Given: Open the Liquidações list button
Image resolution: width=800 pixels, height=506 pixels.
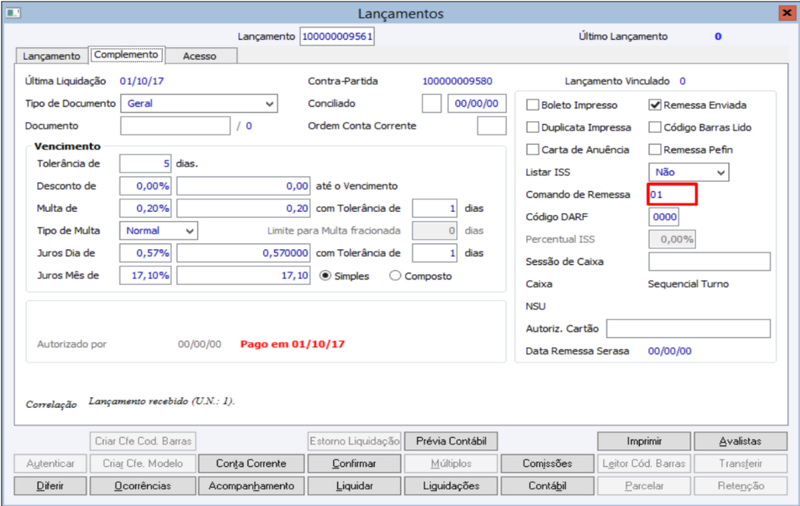Looking at the screenshot, I should pyautogui.click(x=451, y=486).
